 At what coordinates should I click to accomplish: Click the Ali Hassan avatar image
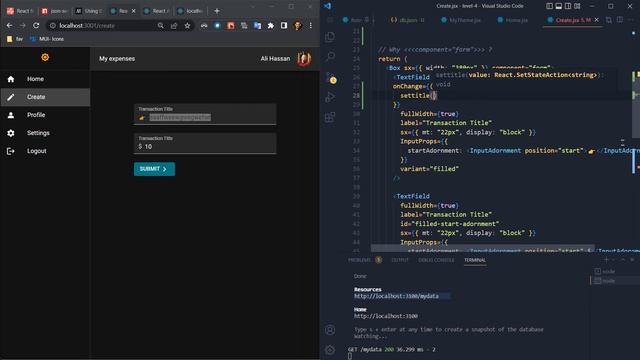click(x=304, y=59)
